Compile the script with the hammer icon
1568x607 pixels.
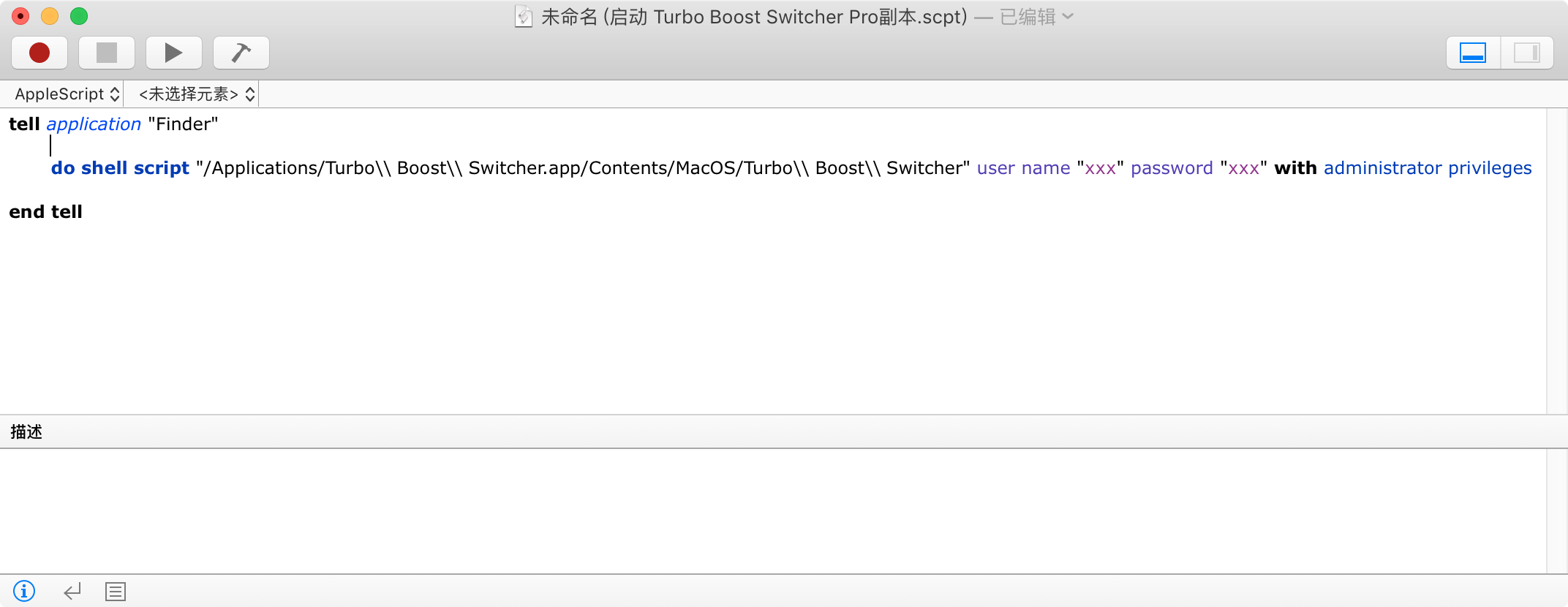[241, 53]
